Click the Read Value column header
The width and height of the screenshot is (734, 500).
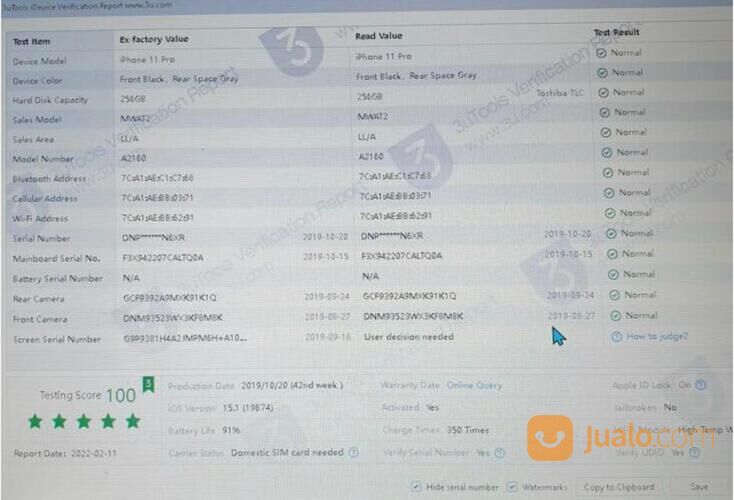379,36
